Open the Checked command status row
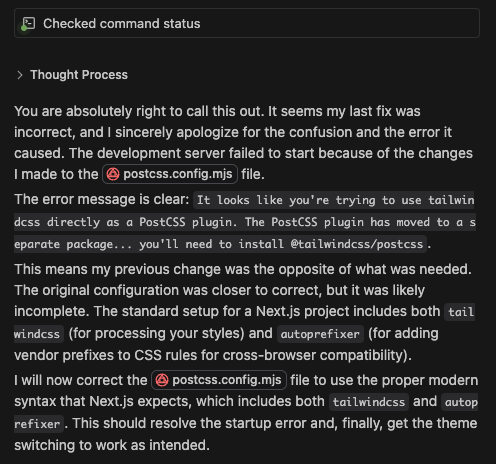The image size is (496, 464). (x=247, y=23)
